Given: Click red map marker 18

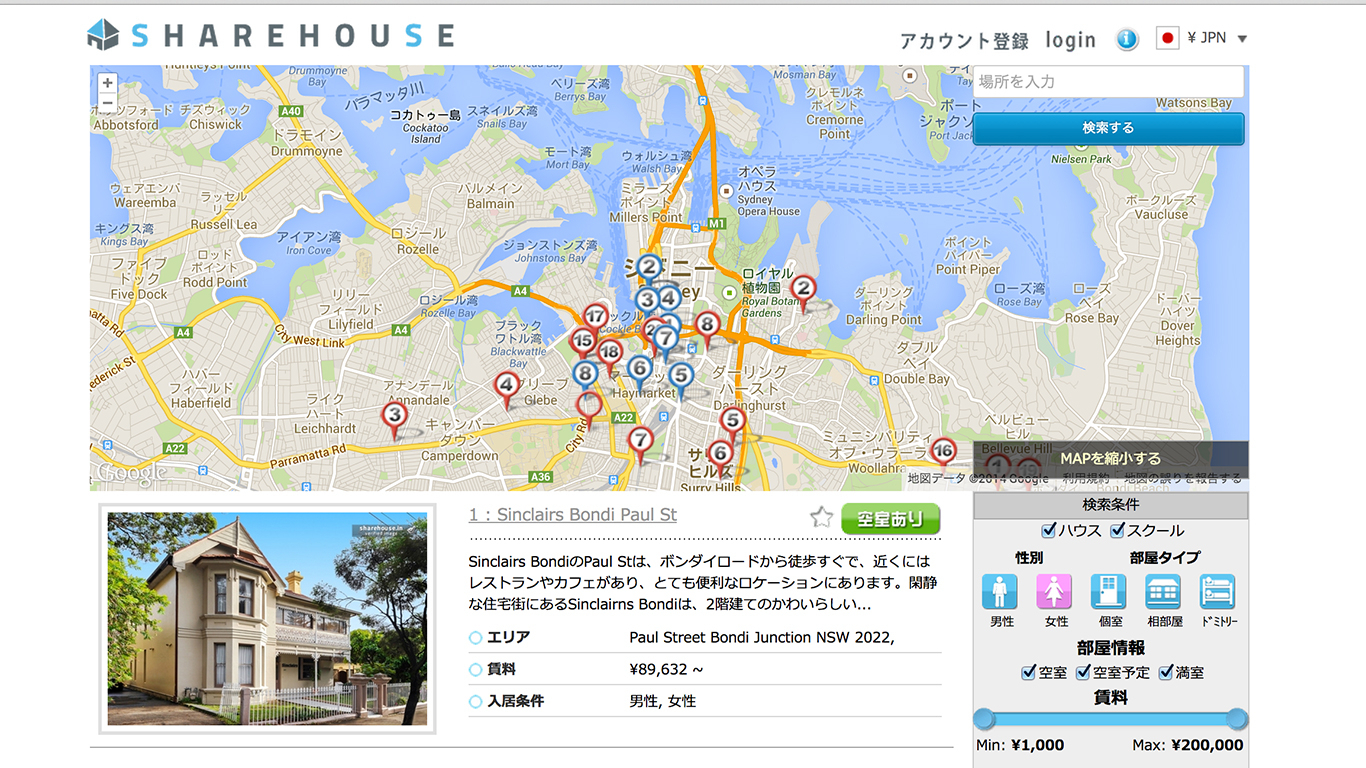Looking at the screenshot, I should pyautogui.click(x=610, y=354).
